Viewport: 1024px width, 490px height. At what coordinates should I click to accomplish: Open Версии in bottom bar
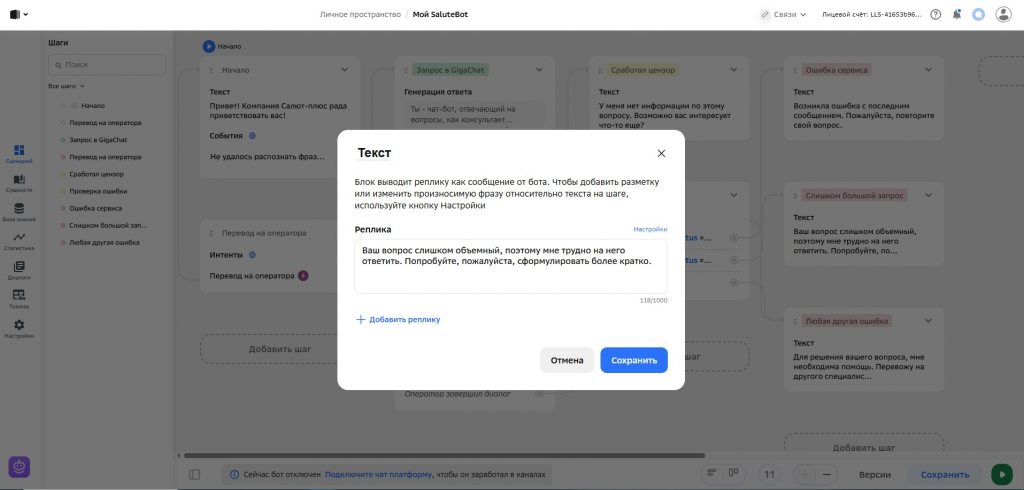pyautogui.click(x=874, y=475)
